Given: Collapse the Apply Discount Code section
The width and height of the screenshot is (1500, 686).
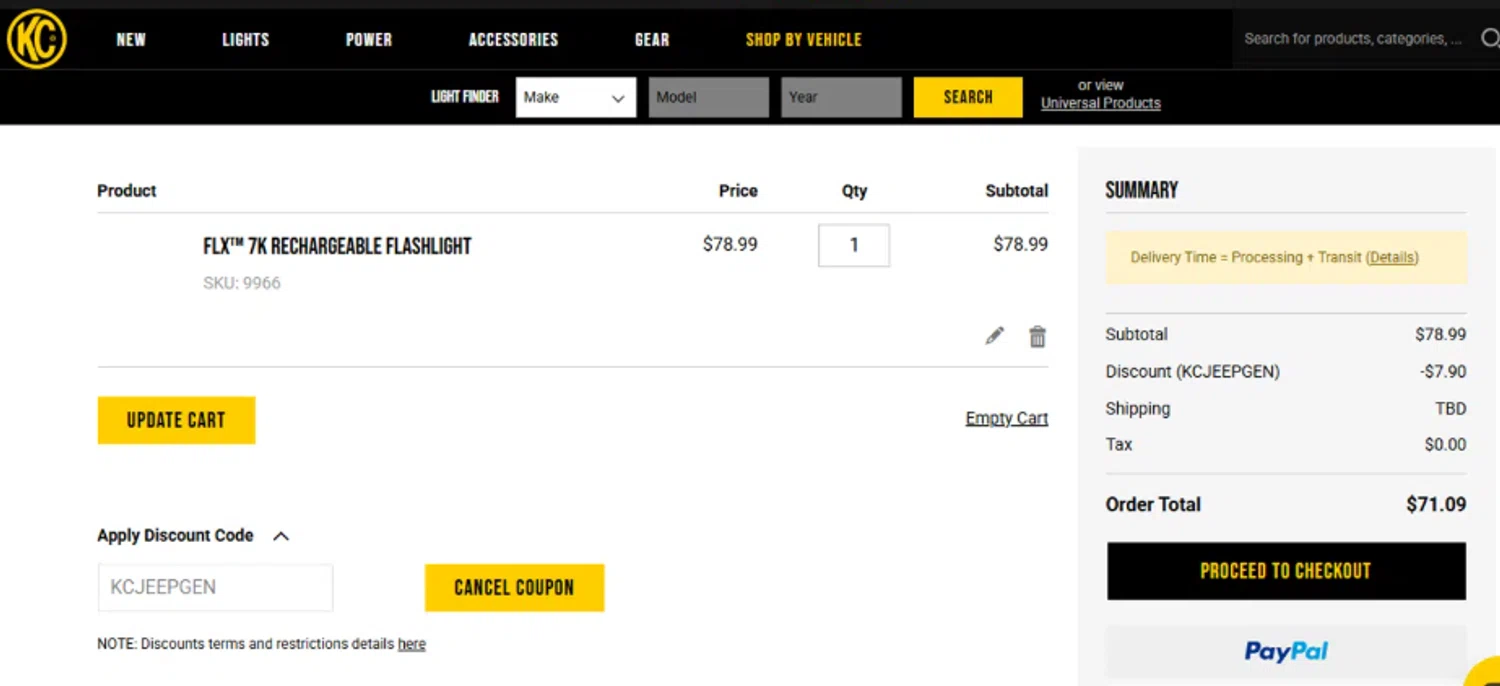Looking at the screenshot, I should click(x=281, y=536).
